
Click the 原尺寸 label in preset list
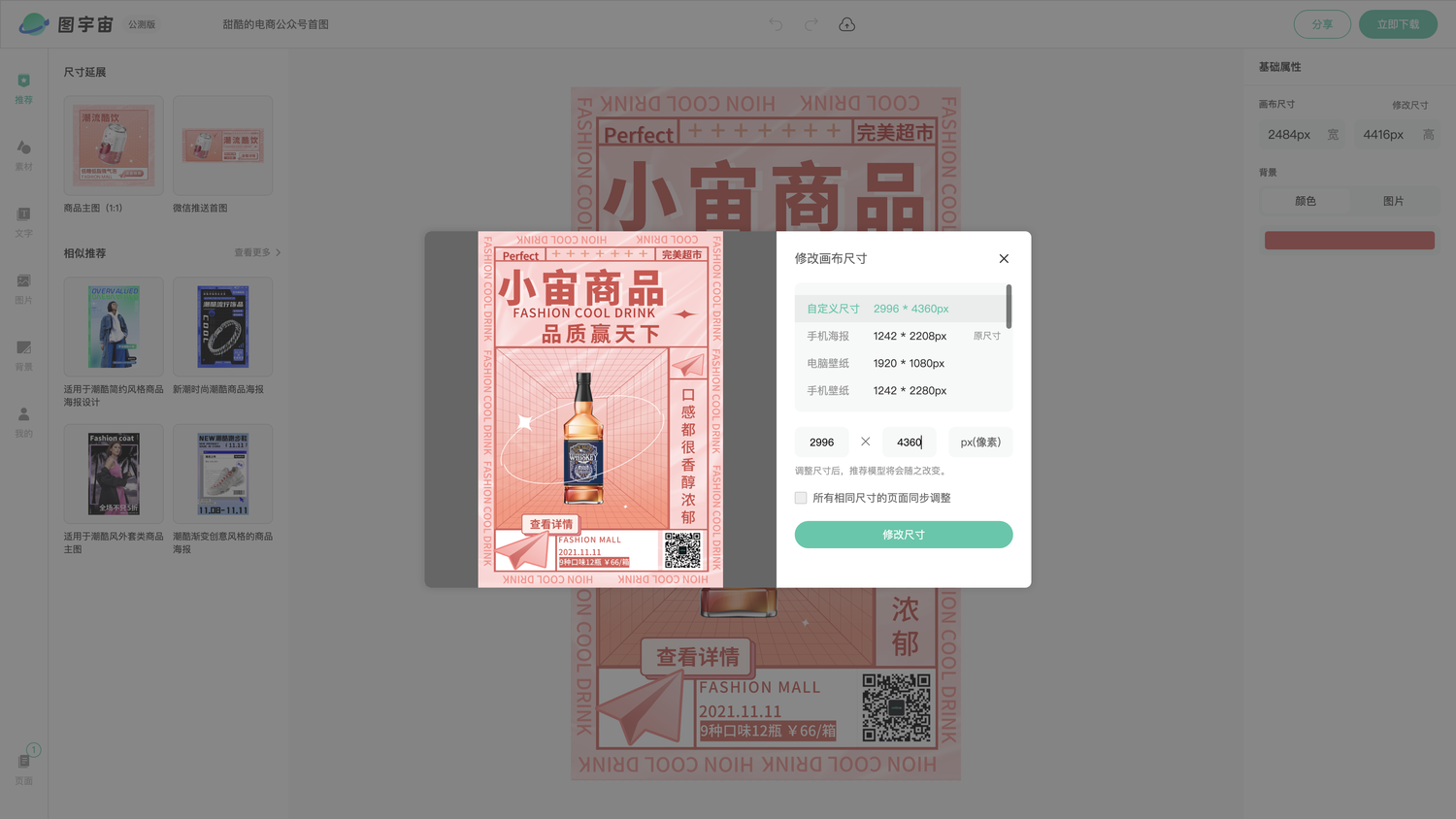[986, 336]
